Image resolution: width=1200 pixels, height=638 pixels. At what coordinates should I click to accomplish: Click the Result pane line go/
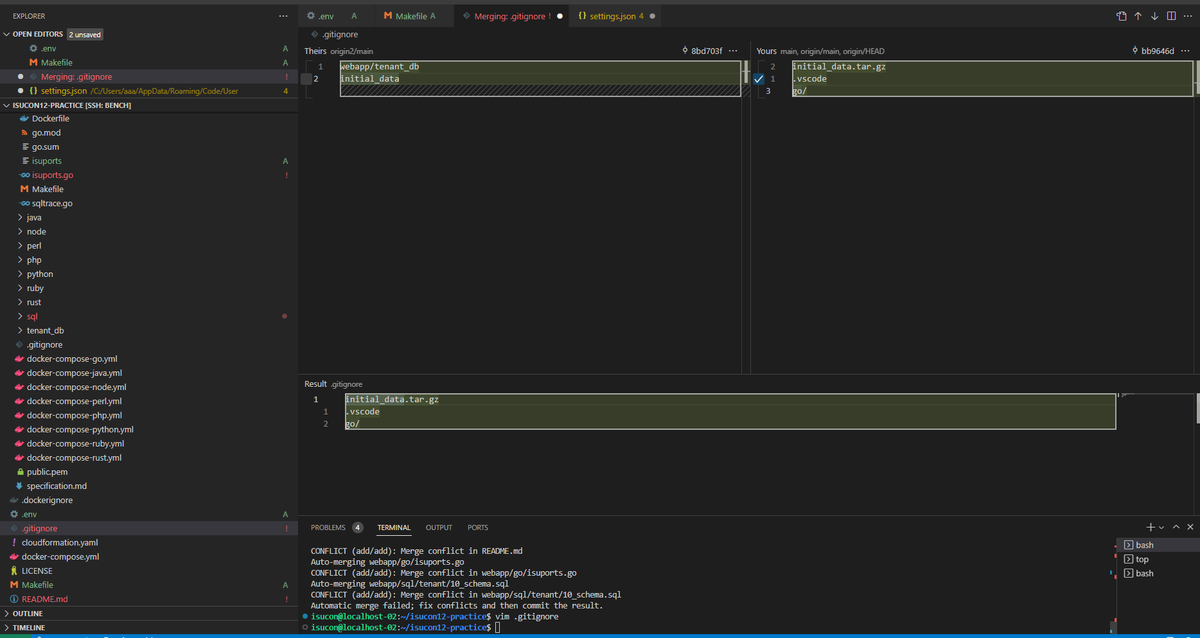click(x=352, y=424)
